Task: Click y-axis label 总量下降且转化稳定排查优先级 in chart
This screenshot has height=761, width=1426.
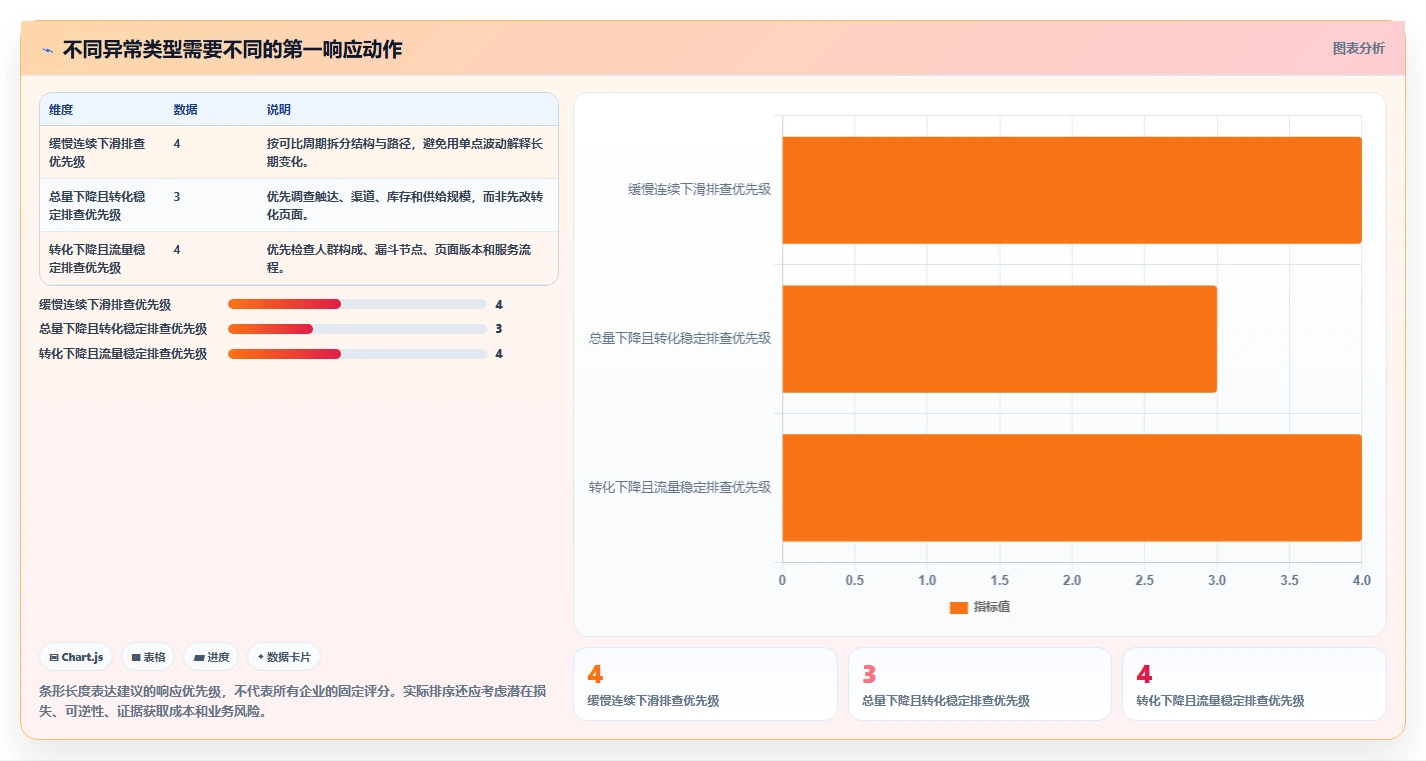Action: (x=680, y=339)
